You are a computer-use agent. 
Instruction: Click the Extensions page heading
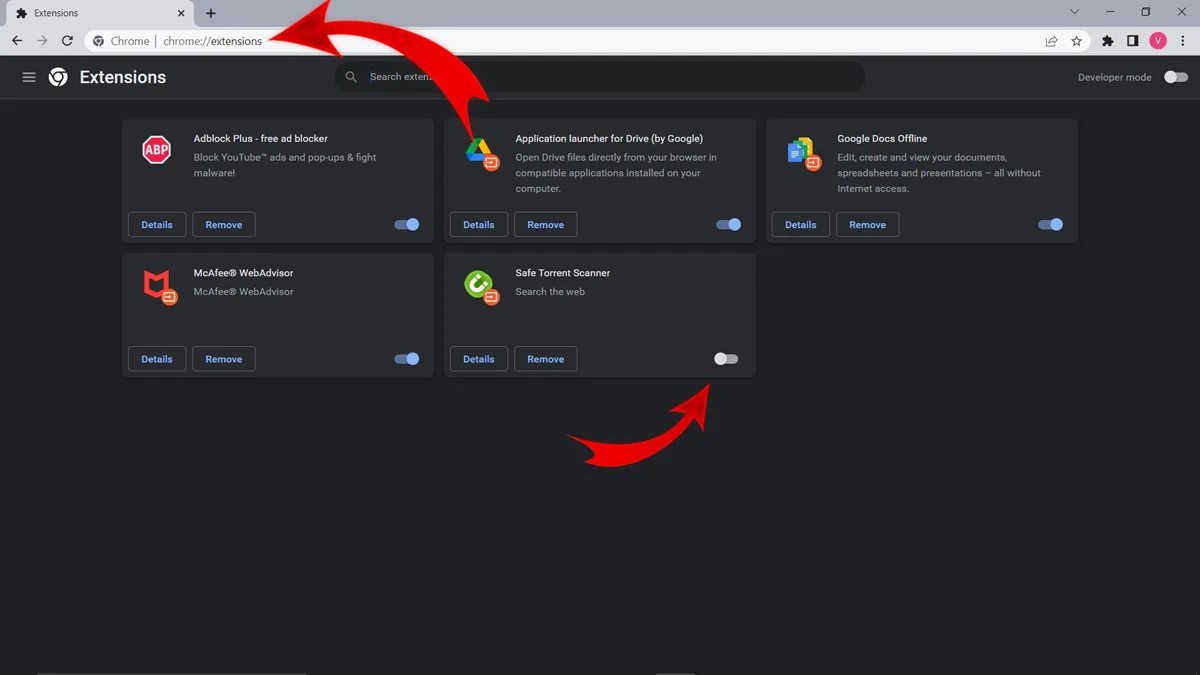click(x=123, y=77)
